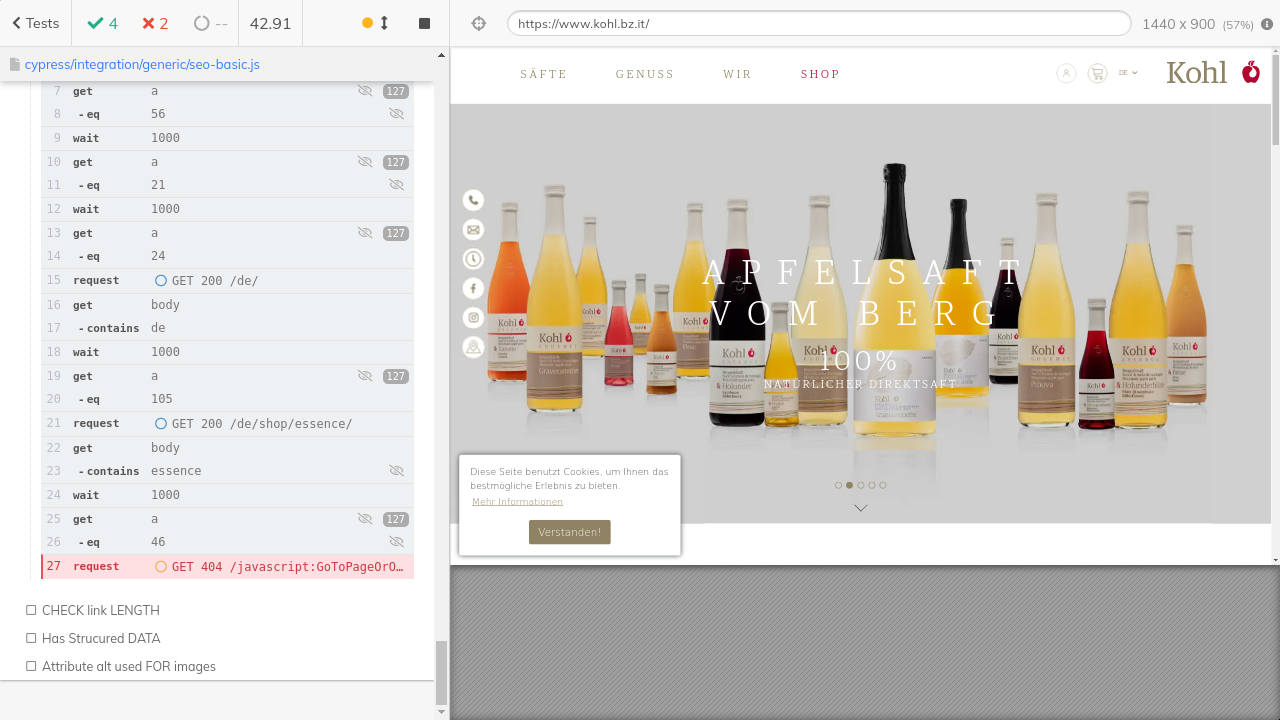The height and width of the screenshot is (720, 1280).
Task: Click the email envelope icon
Action: (x=473, y=230)
